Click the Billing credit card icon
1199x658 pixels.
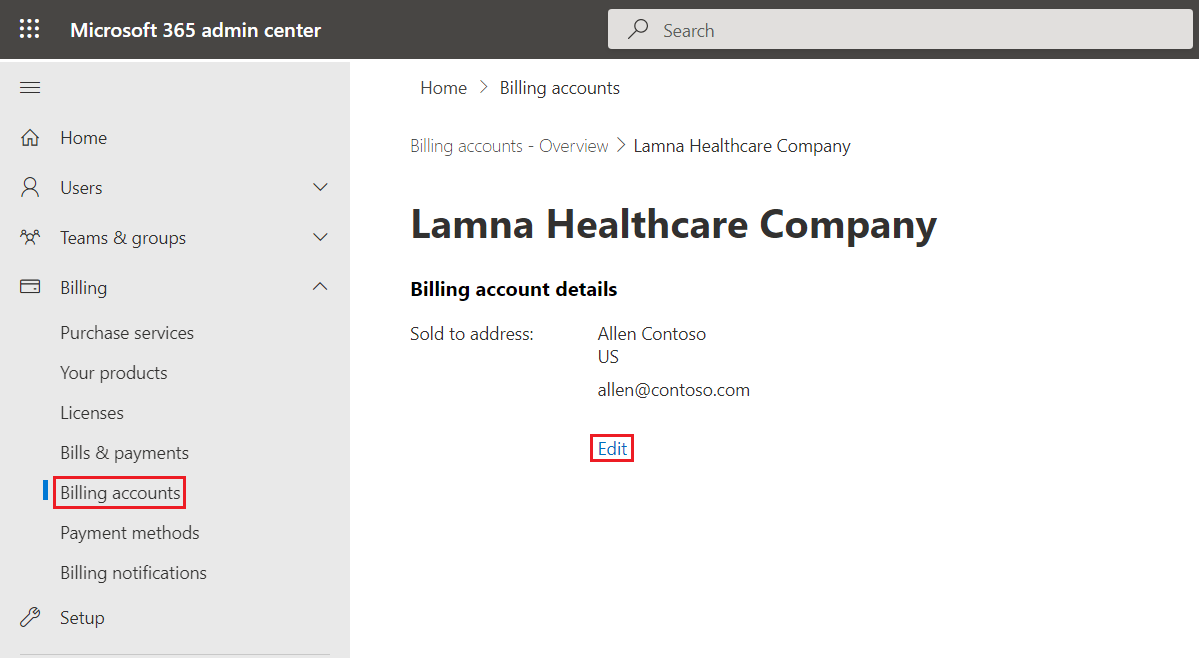(x=30, y=287)
